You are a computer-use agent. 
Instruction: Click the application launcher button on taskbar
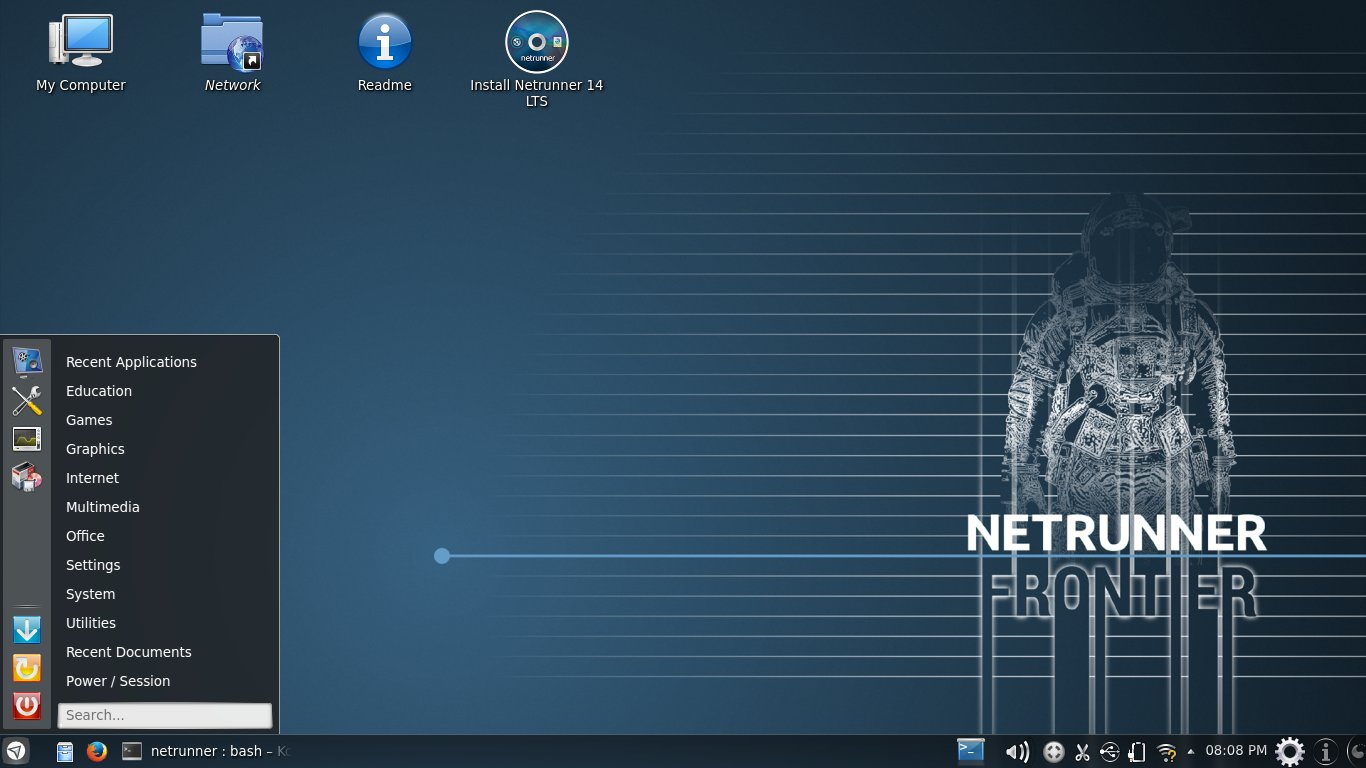(16, 751)
